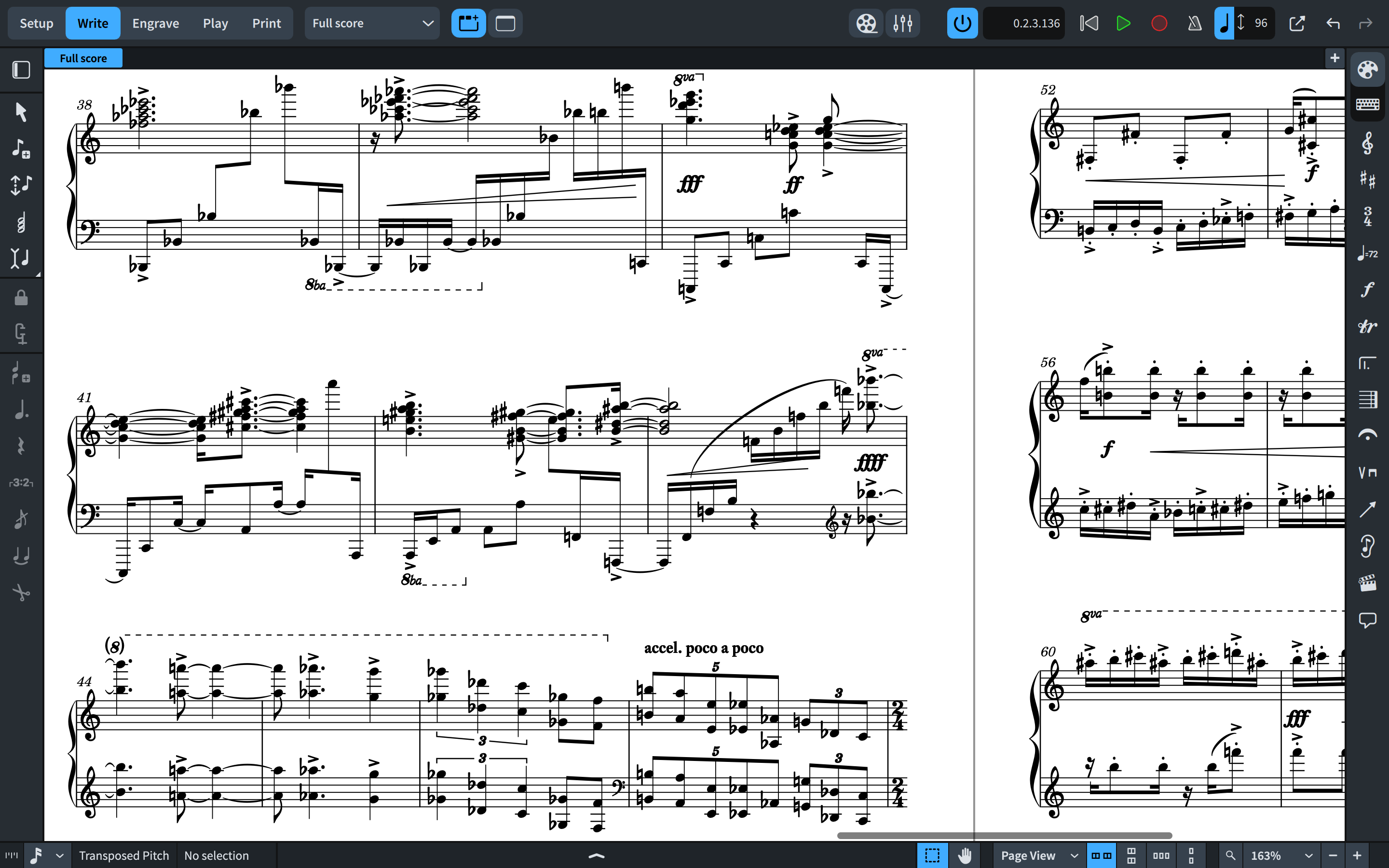Click the red record button
The width and height of the screenshot is (1389, 868).
point(1159,24)
